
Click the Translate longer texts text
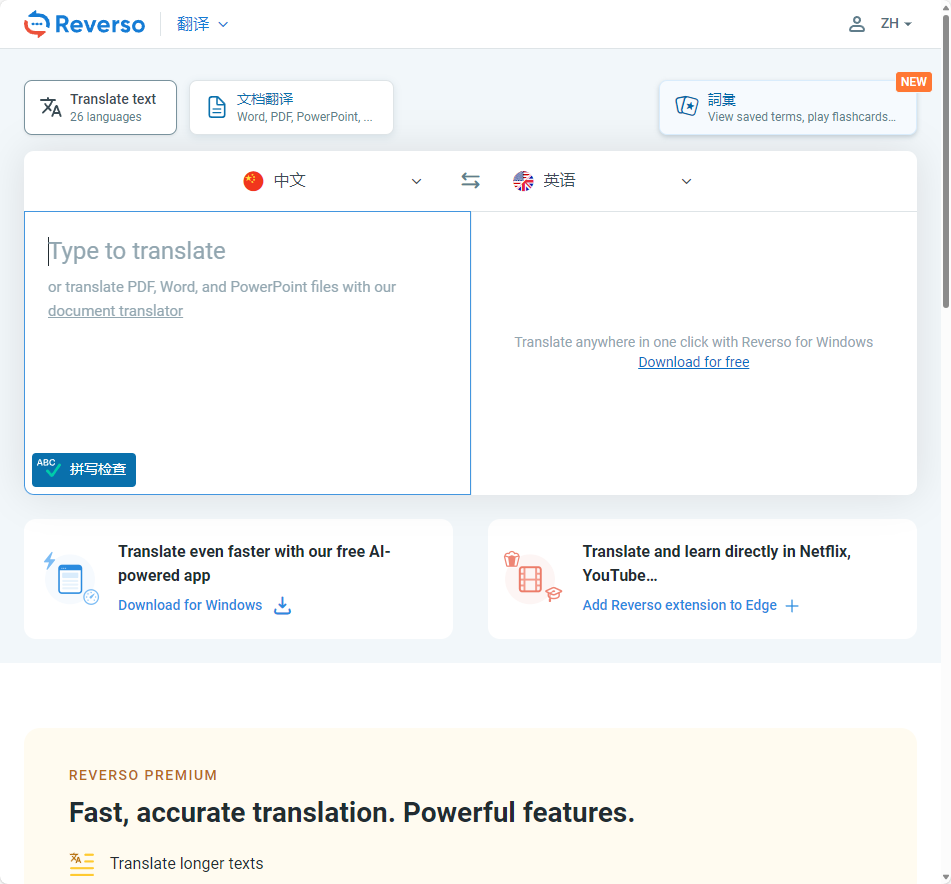[x=187, y=863]
